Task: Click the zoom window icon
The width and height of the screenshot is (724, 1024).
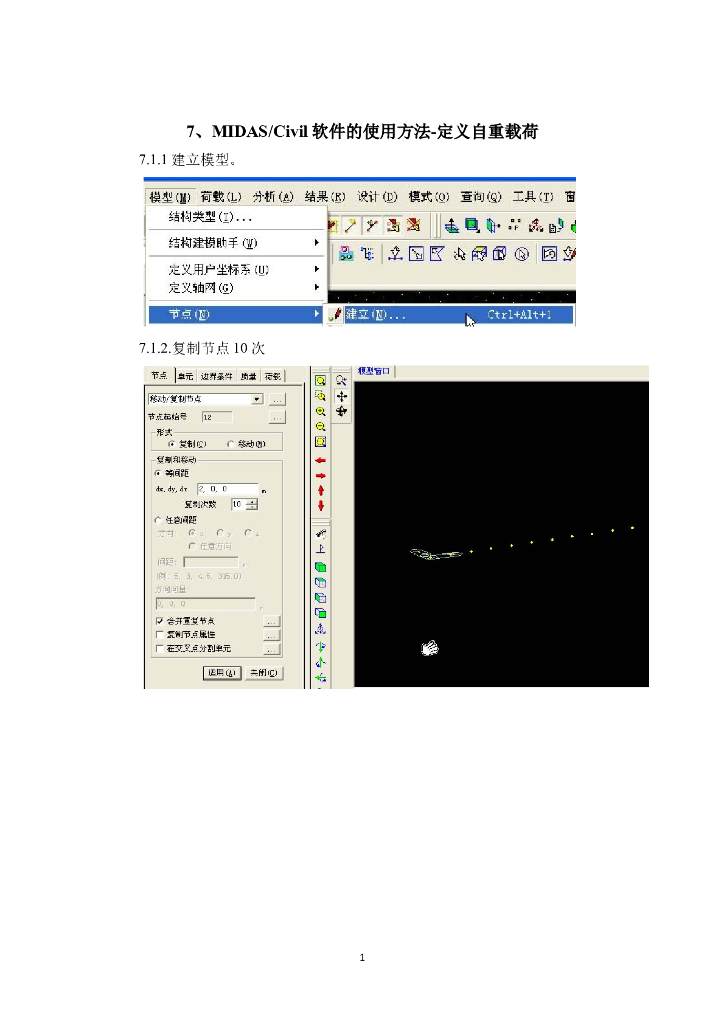Action: pos(321,396)
